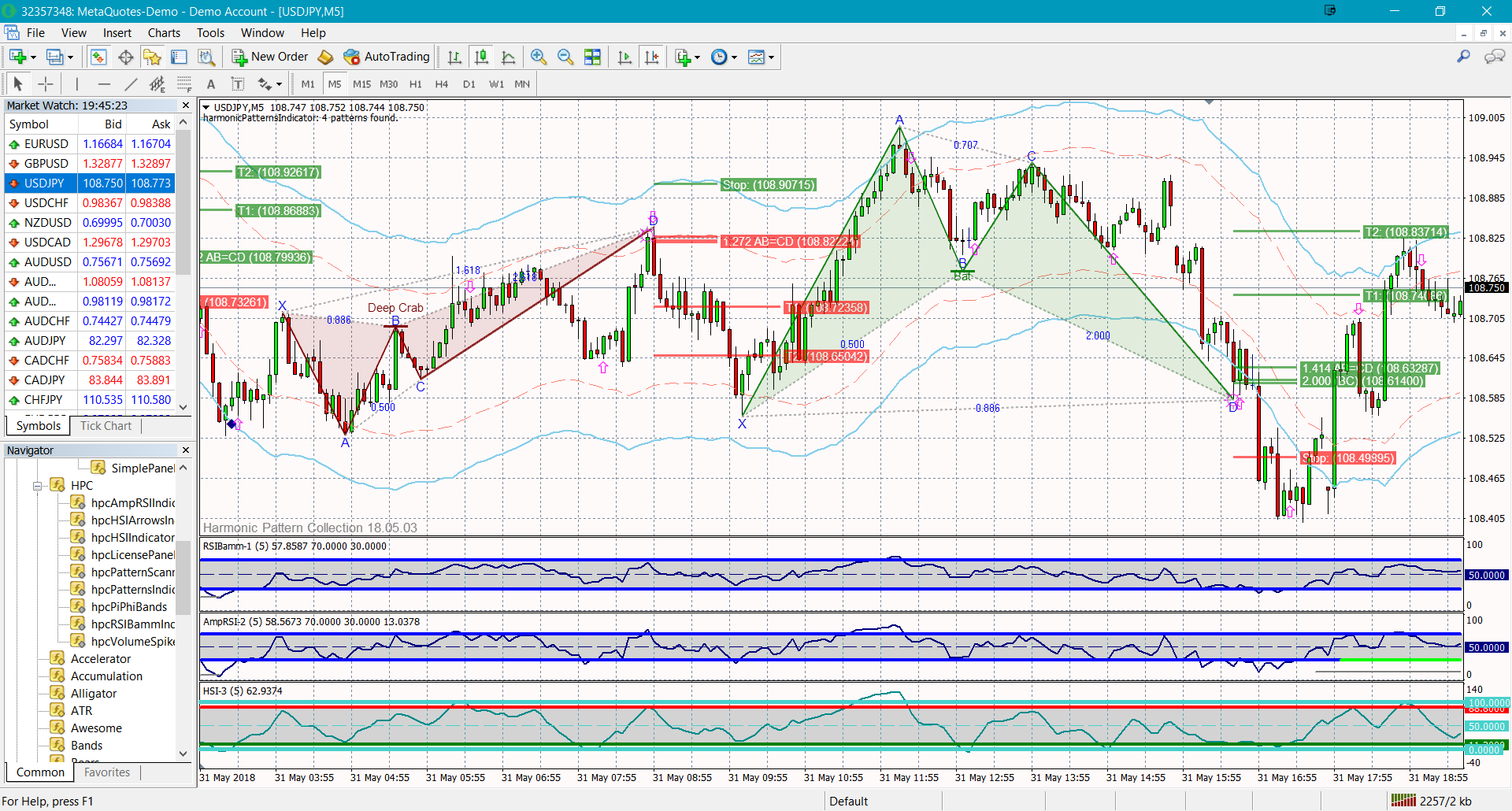This screenshot has width=1512, height=811.
Task: Switch timeframe to W1
Action: tap(496, 83)
